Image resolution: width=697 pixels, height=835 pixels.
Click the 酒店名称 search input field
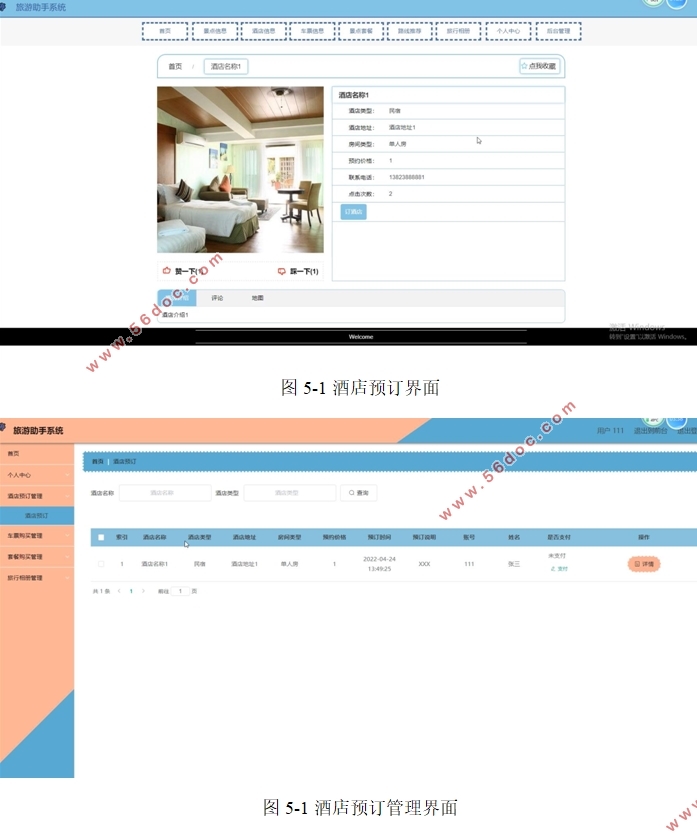(x=164, y=493)
